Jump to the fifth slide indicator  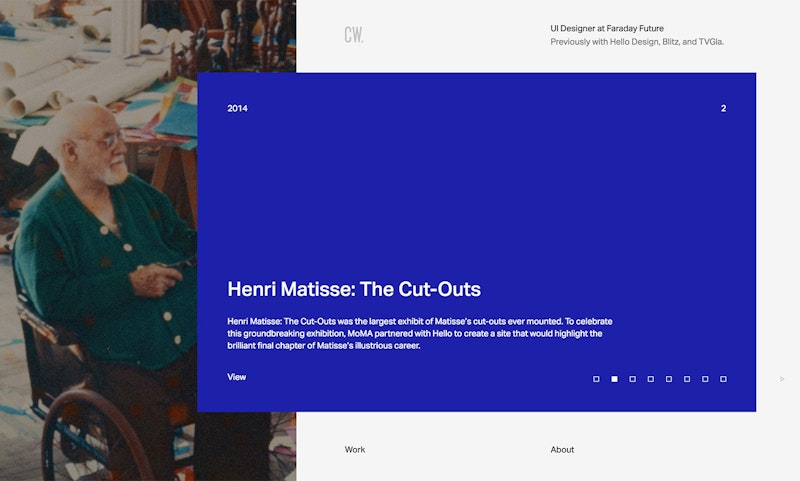[x=669, y=379]
